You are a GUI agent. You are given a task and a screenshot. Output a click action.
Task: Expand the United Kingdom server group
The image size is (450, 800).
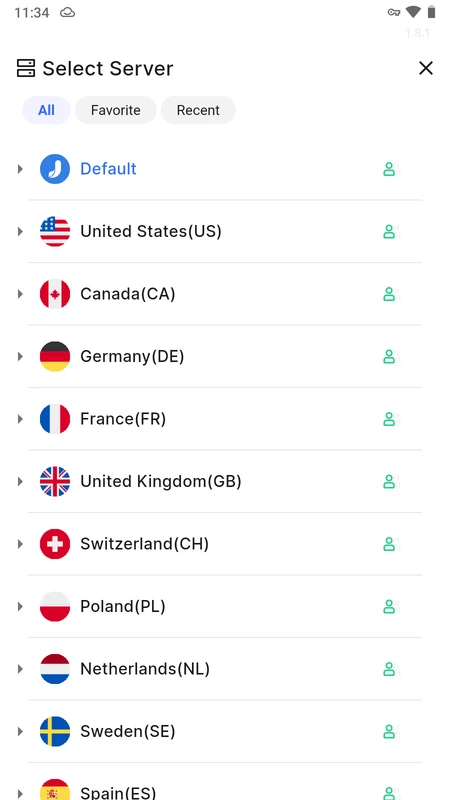click(20, 482)
